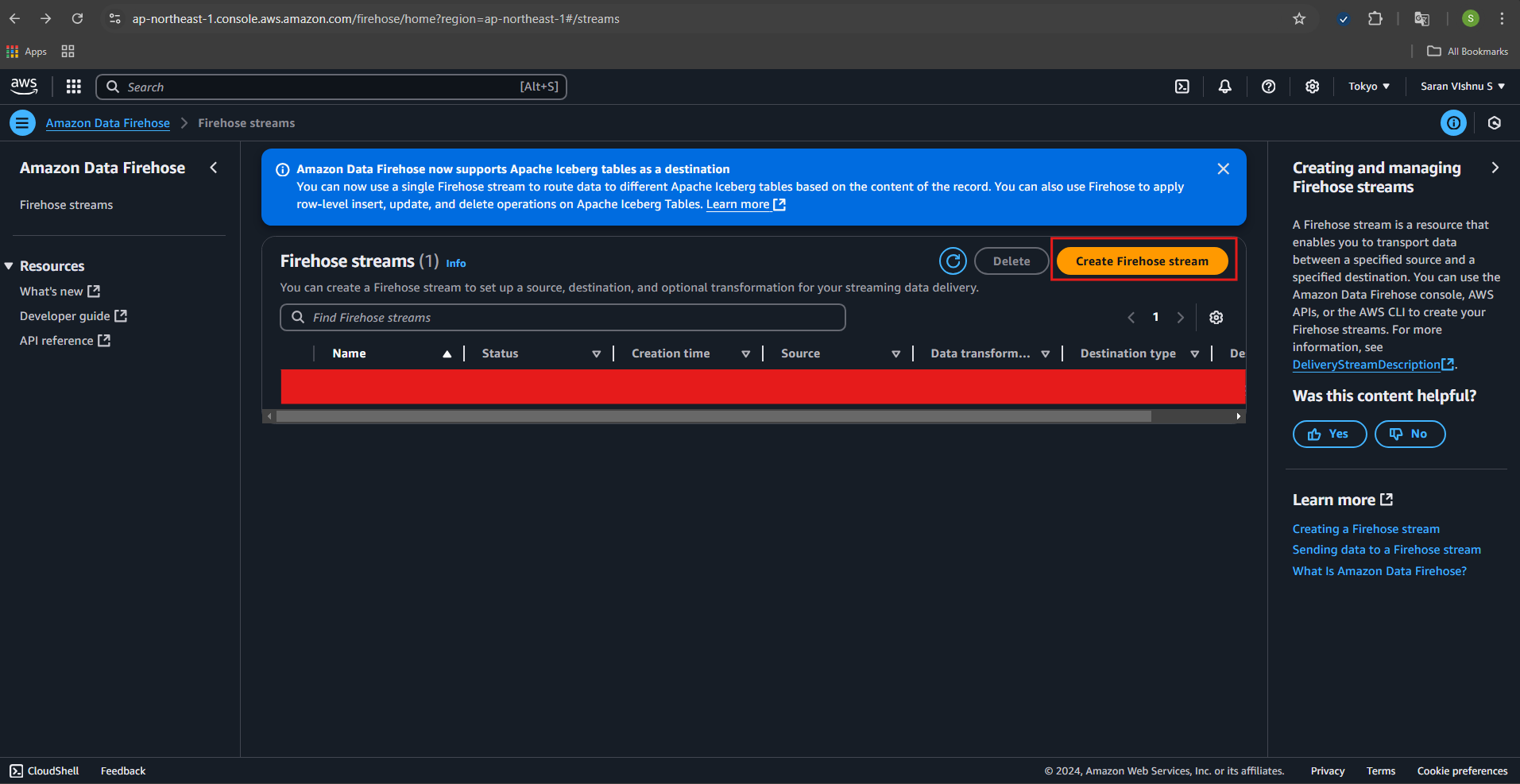Open the Tokyo region dropdown
Viewport: 1520px width, 784px height.
1368,87
